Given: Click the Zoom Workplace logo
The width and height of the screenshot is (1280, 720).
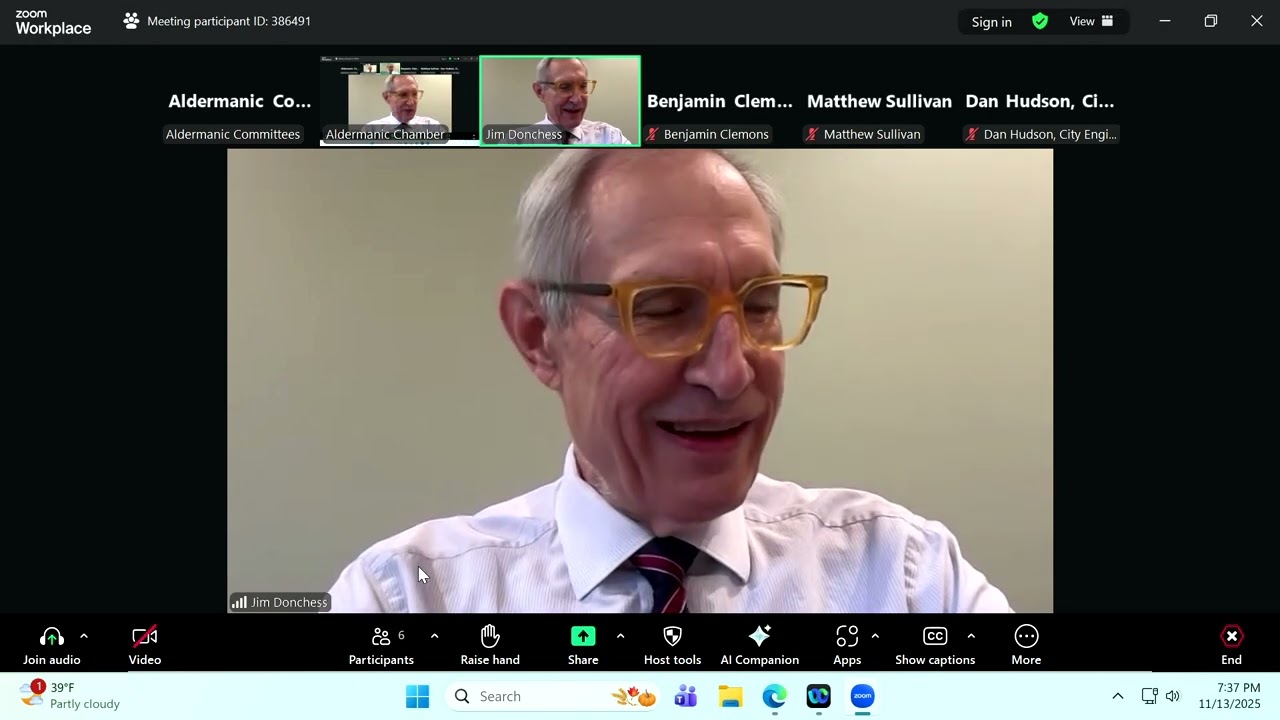Looking at the screenshot, I should point(53,22).
